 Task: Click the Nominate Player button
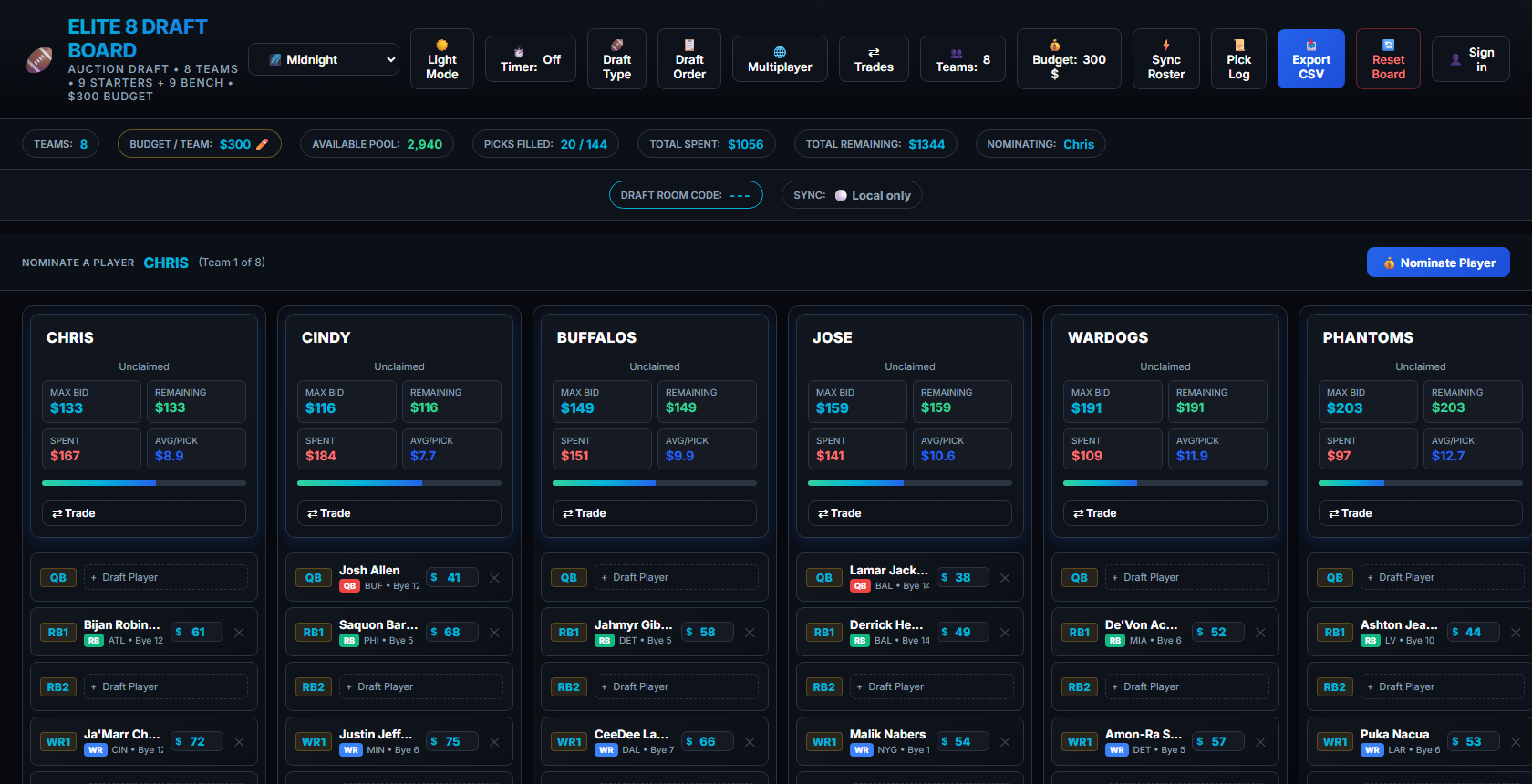[x=1438, y=263]
